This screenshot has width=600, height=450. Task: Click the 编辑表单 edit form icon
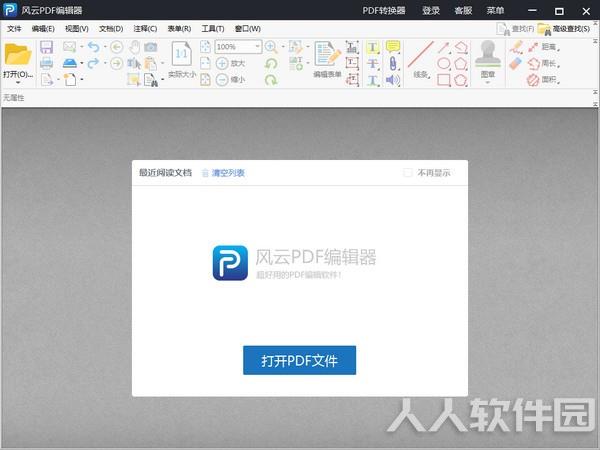tap(327, 54)
